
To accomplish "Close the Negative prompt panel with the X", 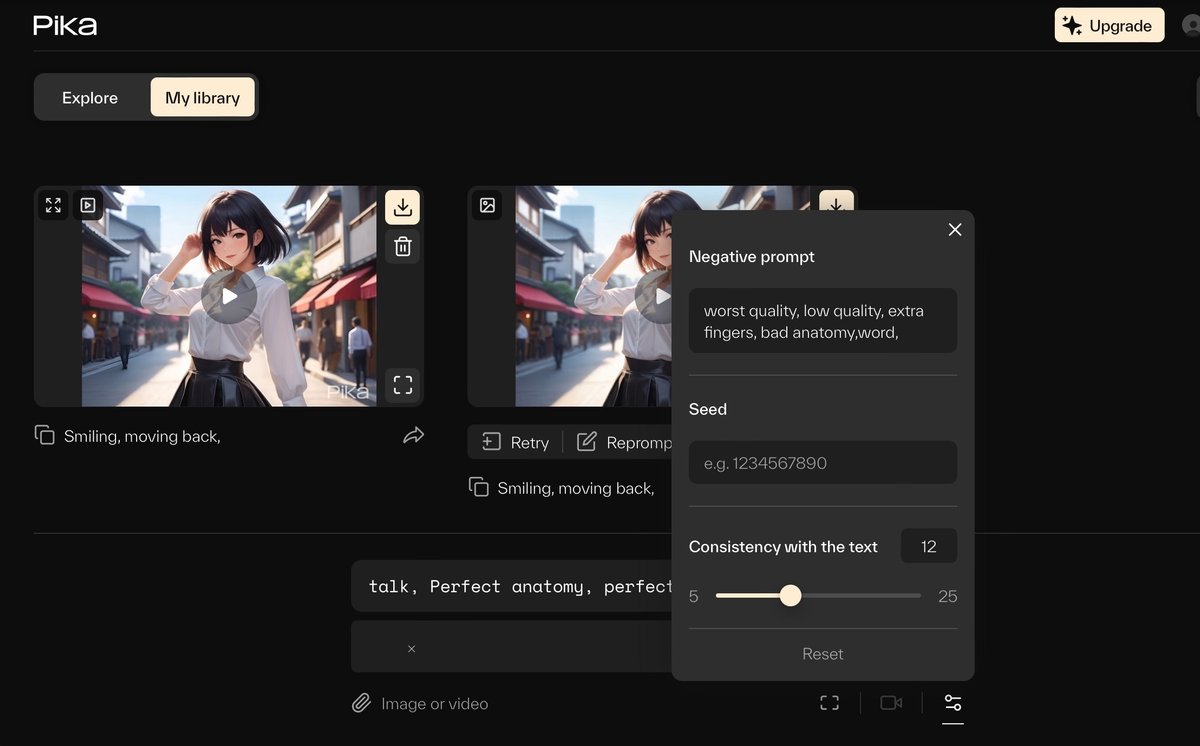I will point(954,229).
